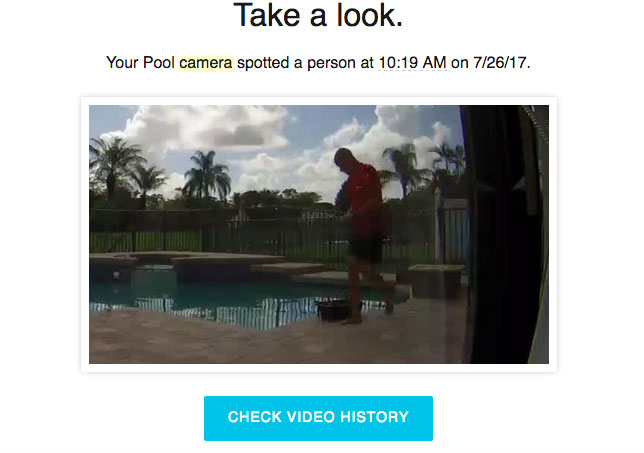Click the CHECK VIDEO HISTORY button
The width and height of the screenshot is (644, 453).
(x=318, y=418)
